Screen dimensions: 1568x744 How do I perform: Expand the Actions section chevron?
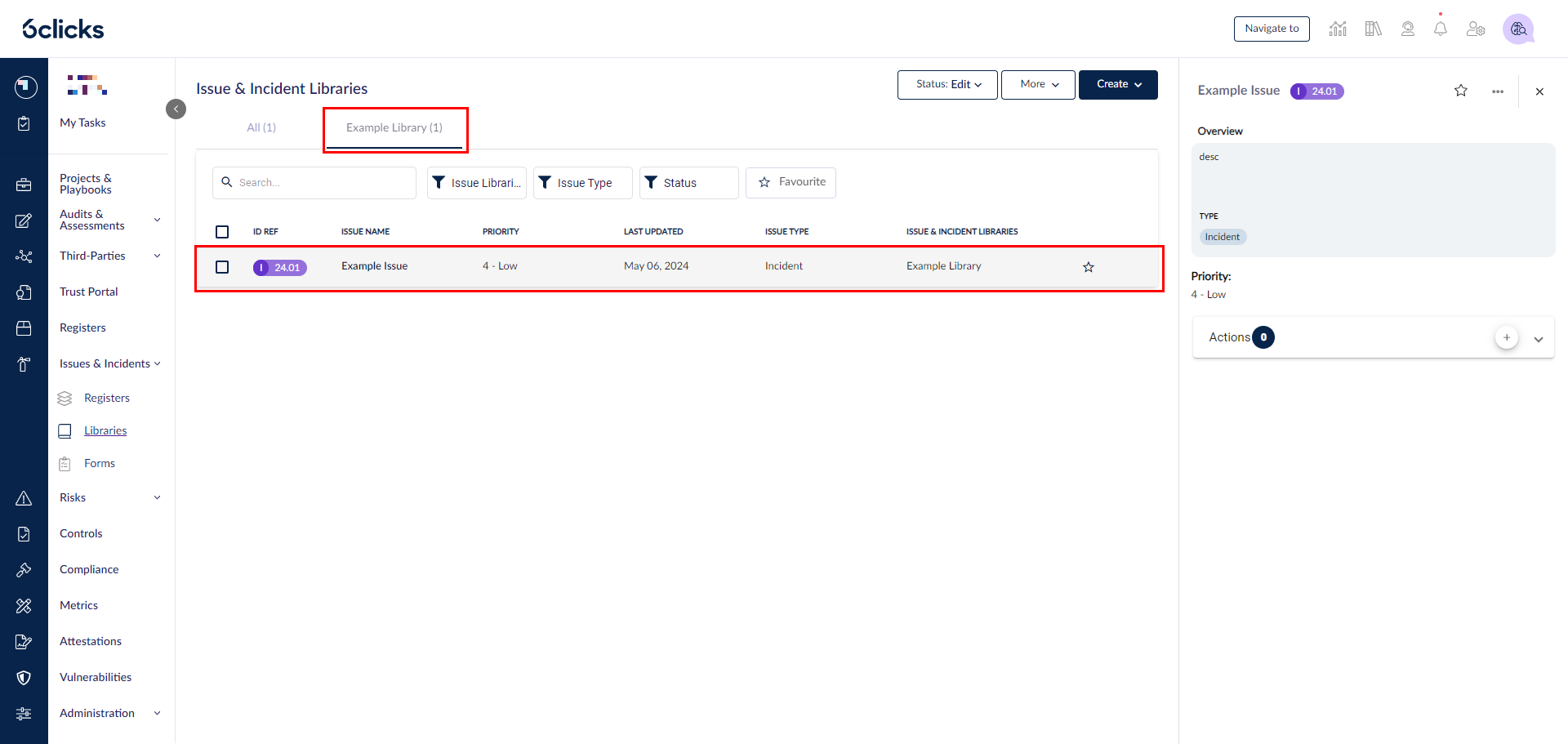1539,339
